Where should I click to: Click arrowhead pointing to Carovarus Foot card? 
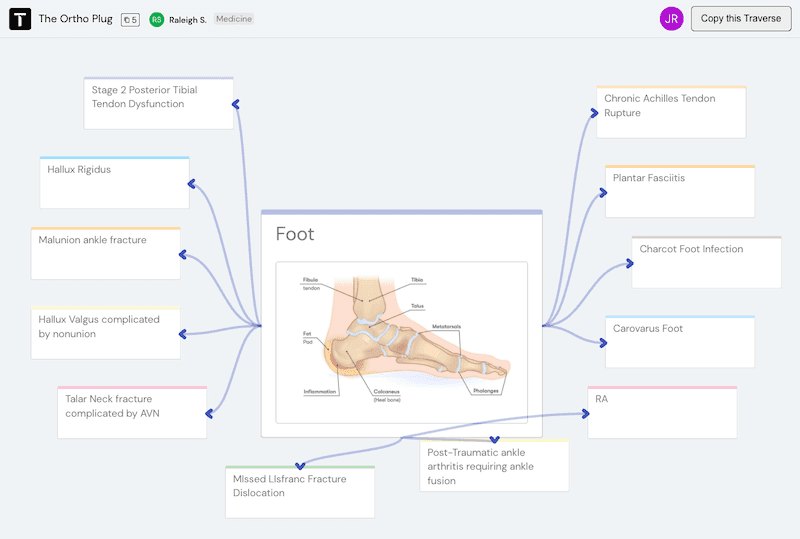point(602,342)
